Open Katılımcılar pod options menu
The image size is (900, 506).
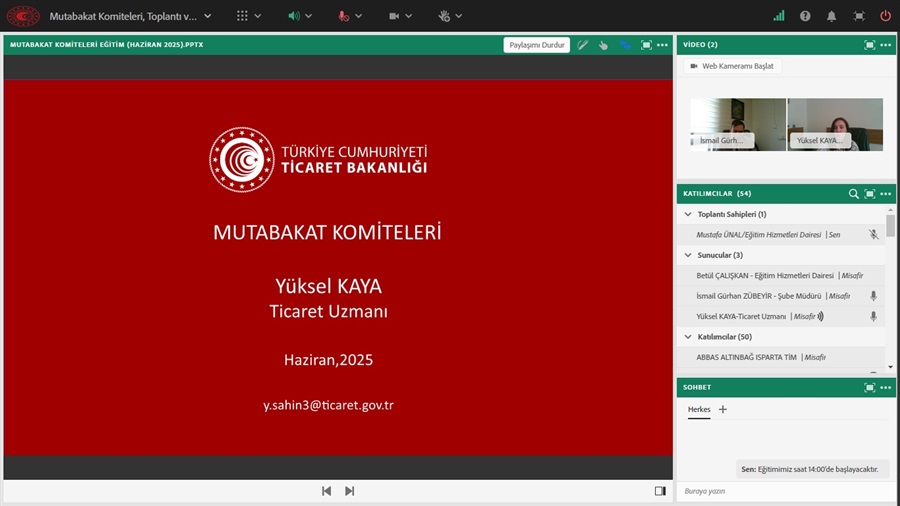pos(886,194)
